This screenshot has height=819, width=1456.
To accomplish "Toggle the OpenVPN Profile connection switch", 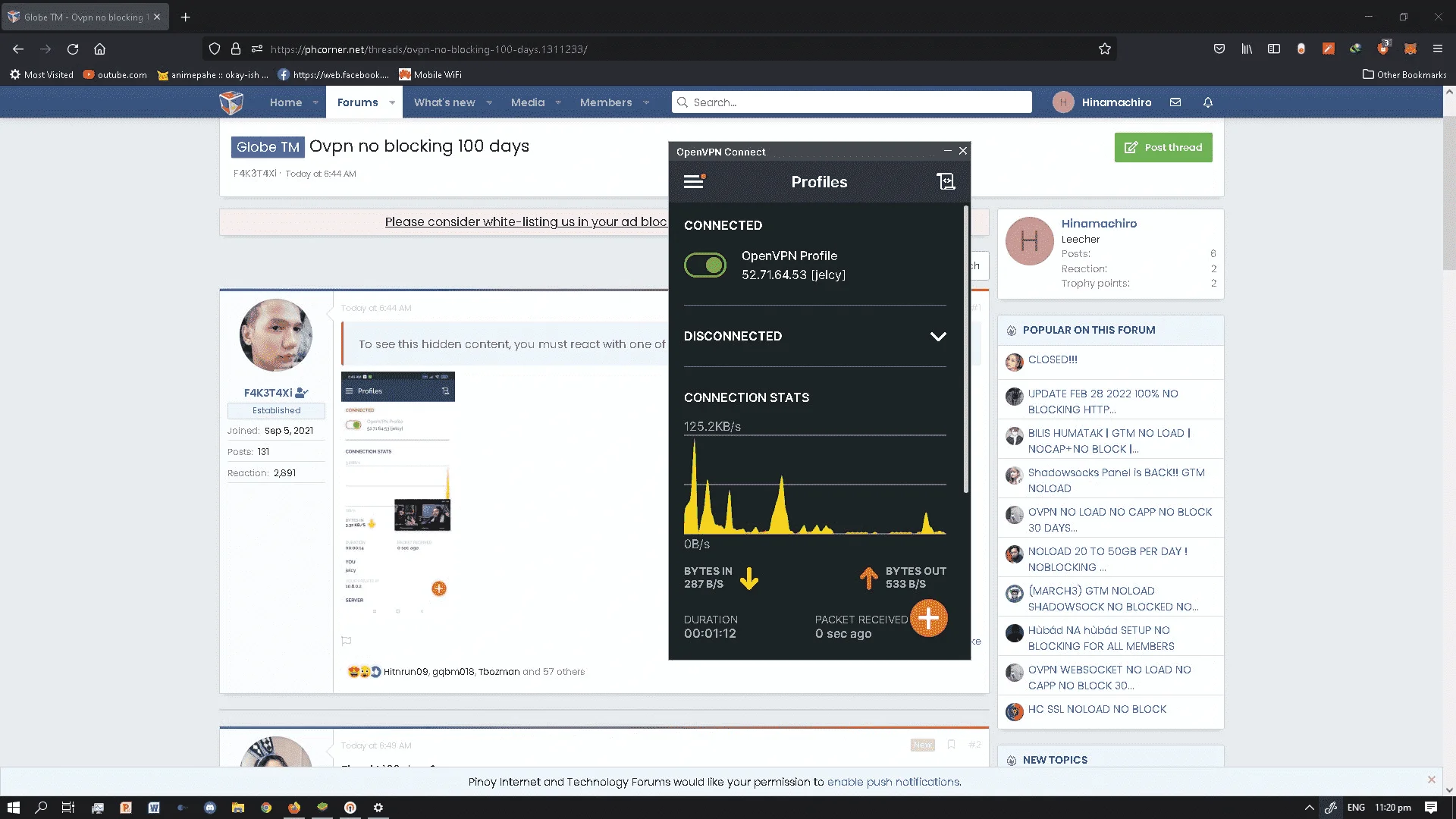I will click(x=705, y=265).
